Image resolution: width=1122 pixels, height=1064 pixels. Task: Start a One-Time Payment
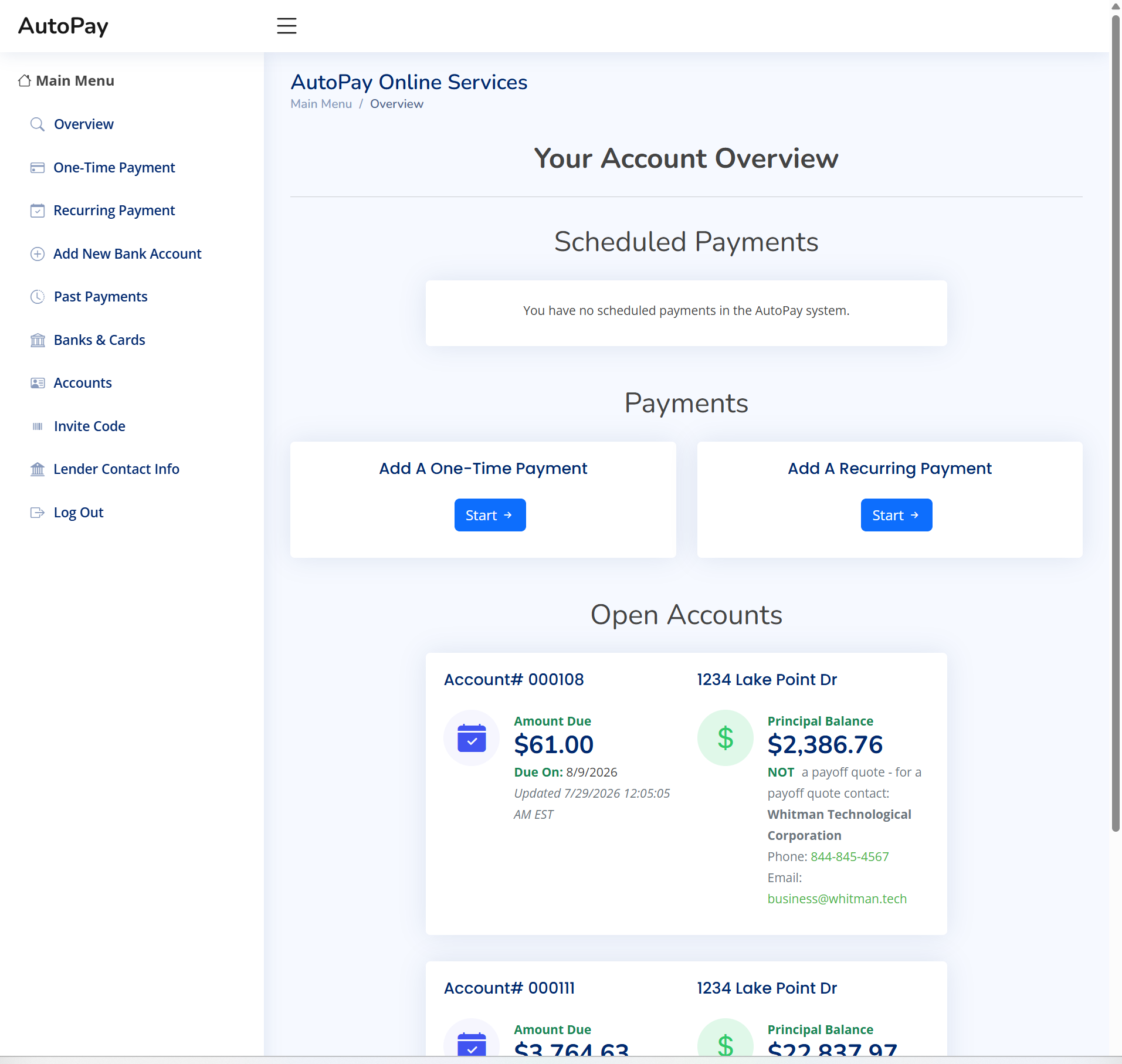[490, 515]
